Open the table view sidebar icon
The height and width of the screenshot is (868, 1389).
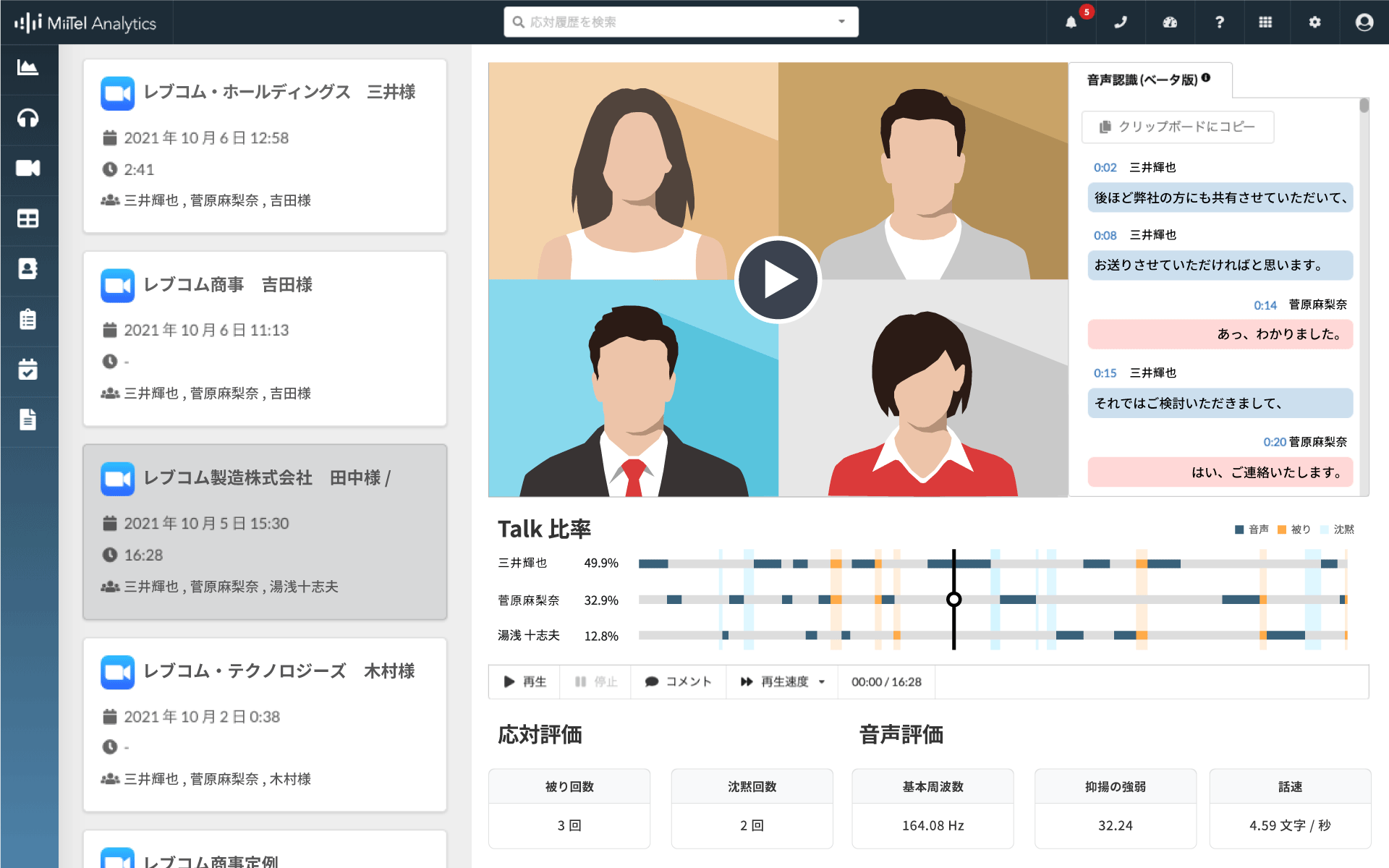[x=27, y=218]
